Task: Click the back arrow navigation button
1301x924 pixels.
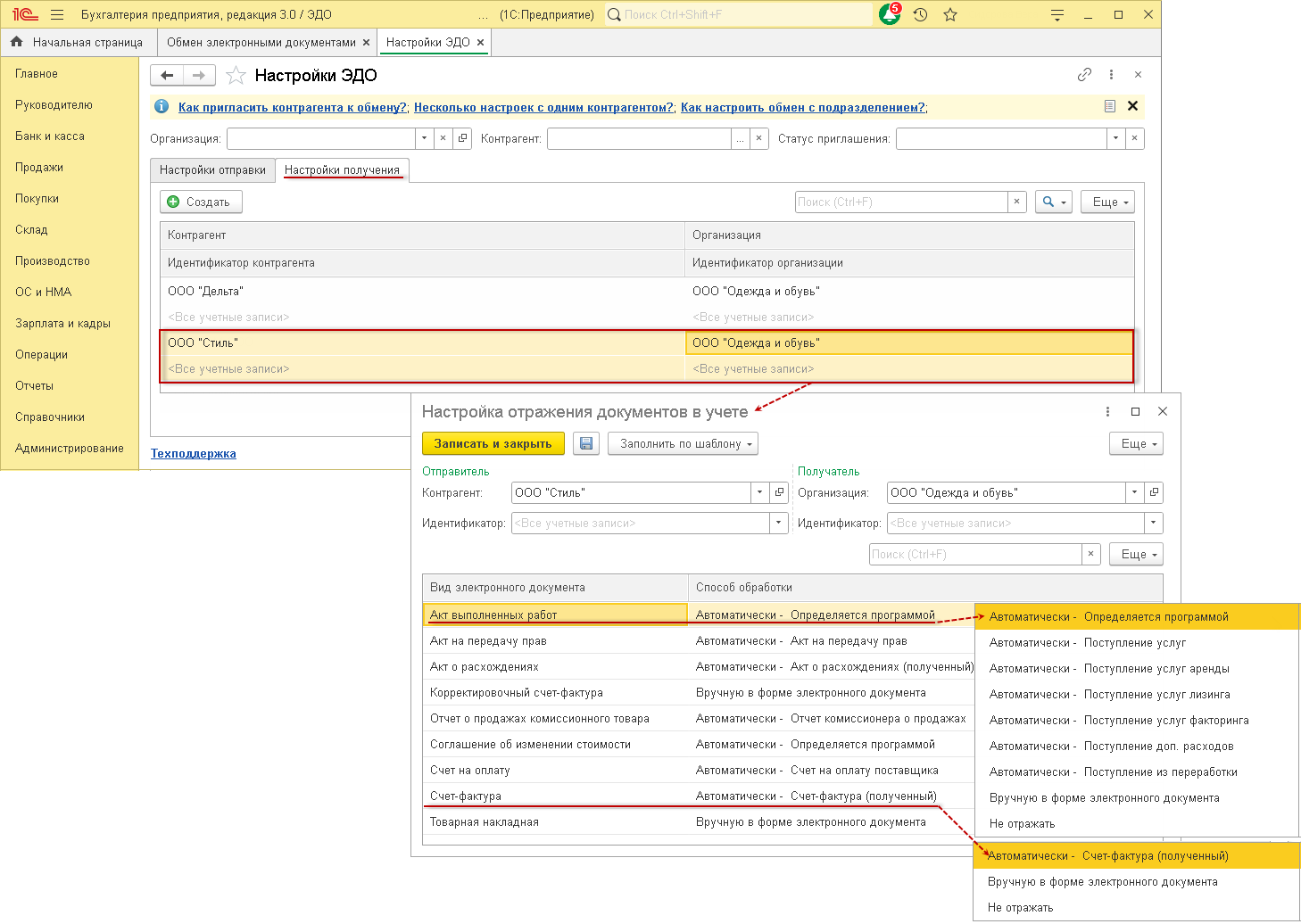Action: pos(167,76)
